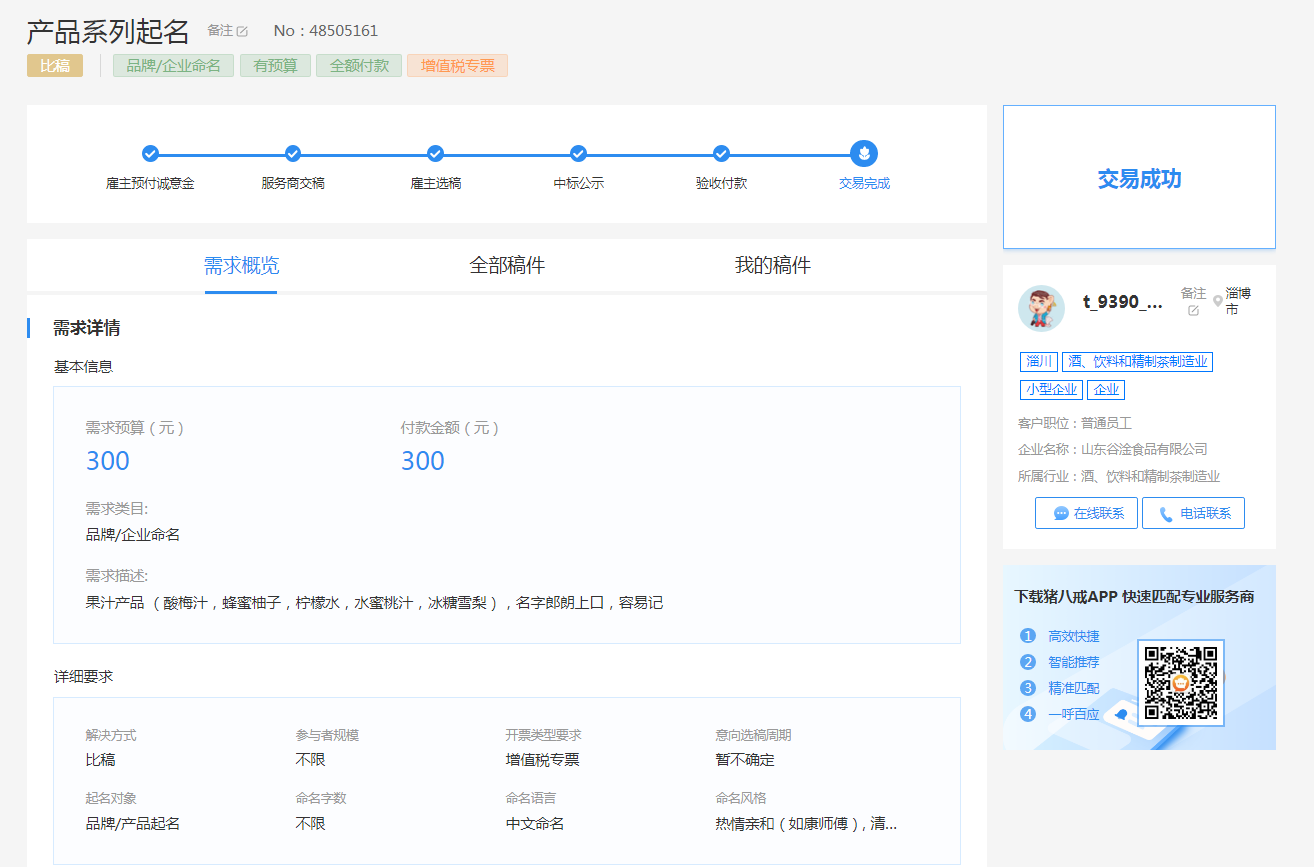Click the 所属行业 line in customer card
1314x867 pixels.
tap(1119, 477)
